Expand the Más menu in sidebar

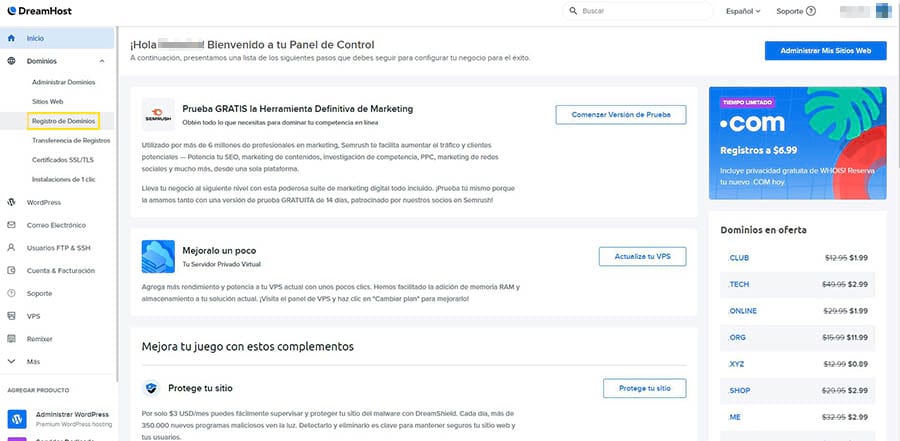[x=11, y=361]
